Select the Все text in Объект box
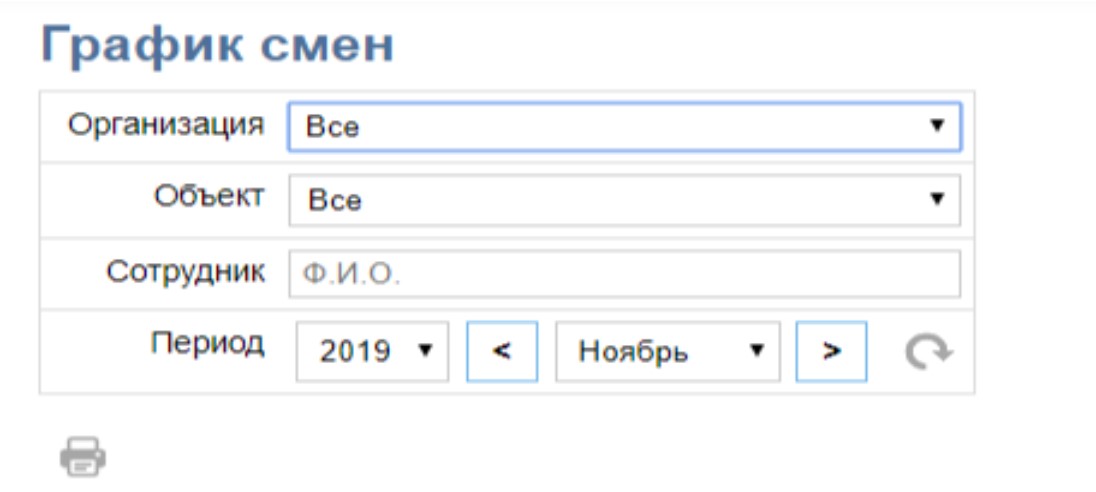Image resolution: width=1096 pixels, height=492 pixels. (335, 201)
